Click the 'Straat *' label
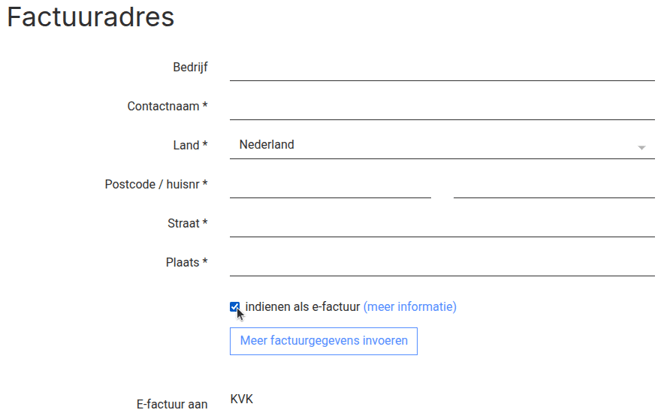Screen dimensions: 670x419 [187, 223]
